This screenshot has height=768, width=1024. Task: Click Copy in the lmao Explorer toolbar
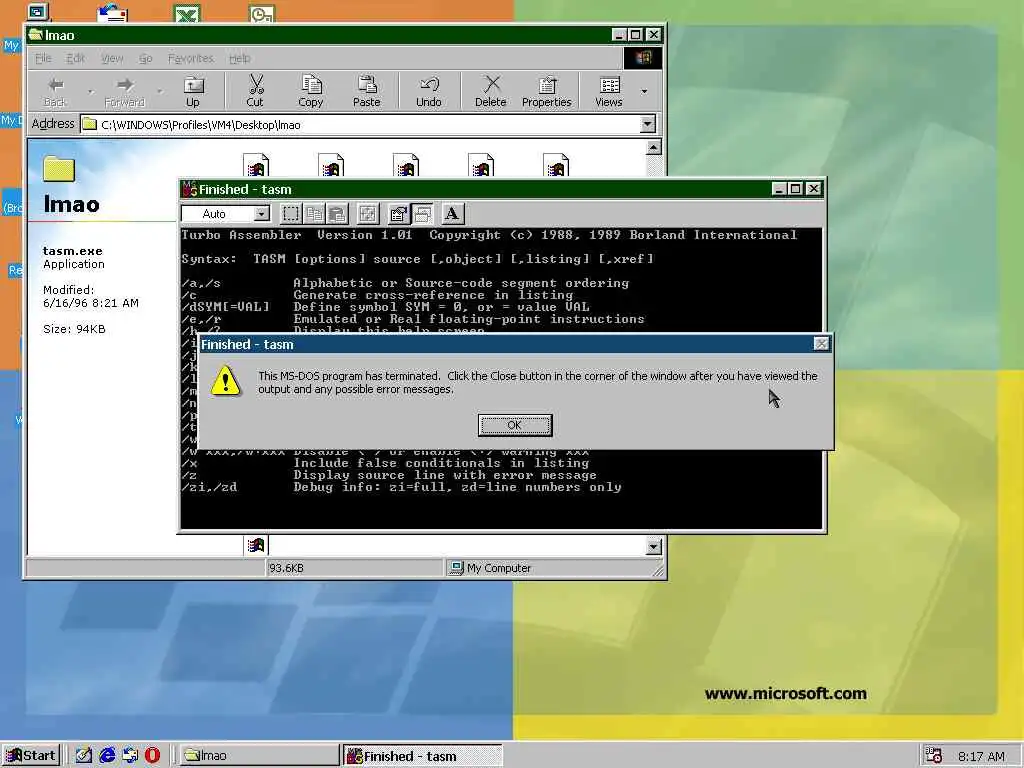point(311,92)
